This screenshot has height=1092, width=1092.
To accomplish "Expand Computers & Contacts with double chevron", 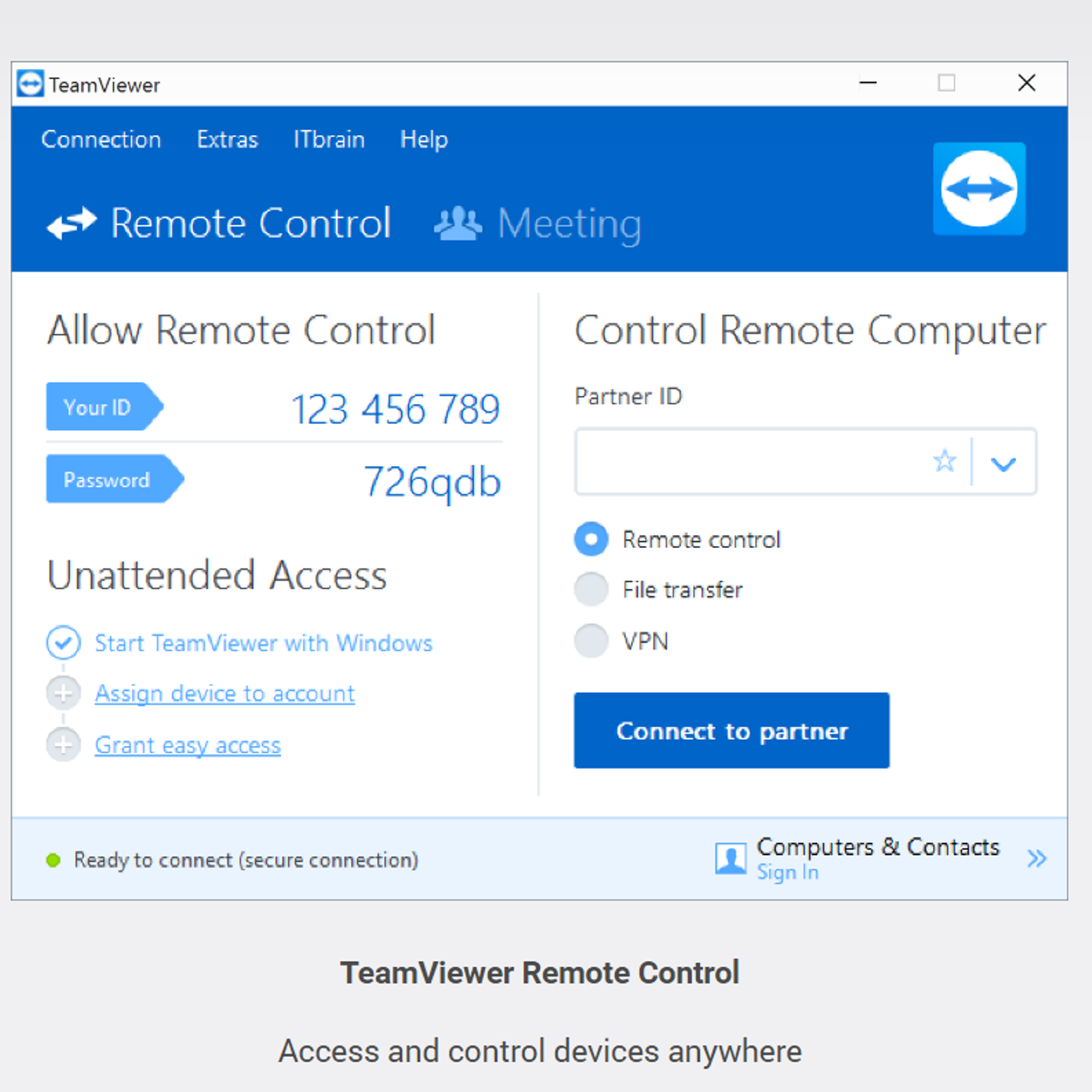I will (1037, 859).
